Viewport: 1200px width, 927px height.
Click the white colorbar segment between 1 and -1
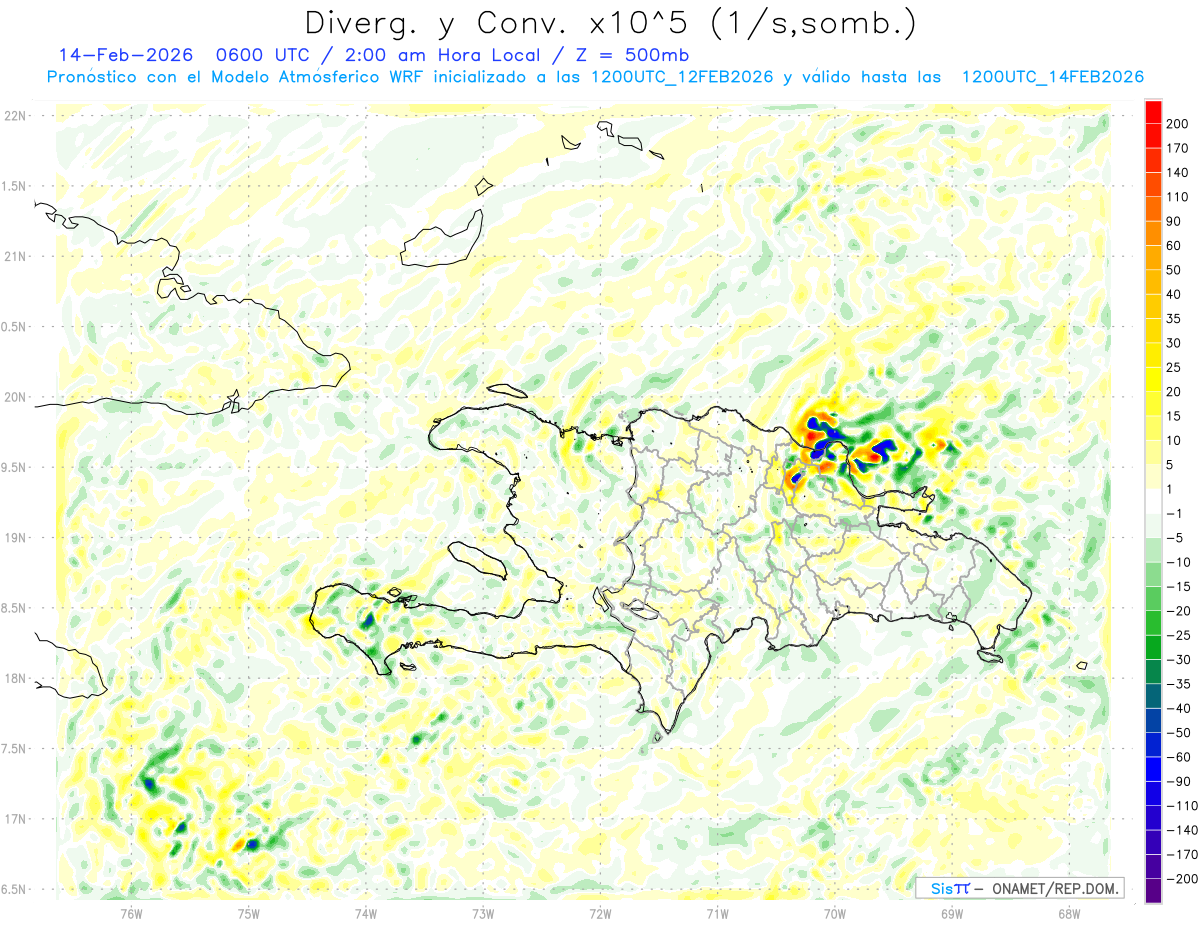tap(1154, 501)
